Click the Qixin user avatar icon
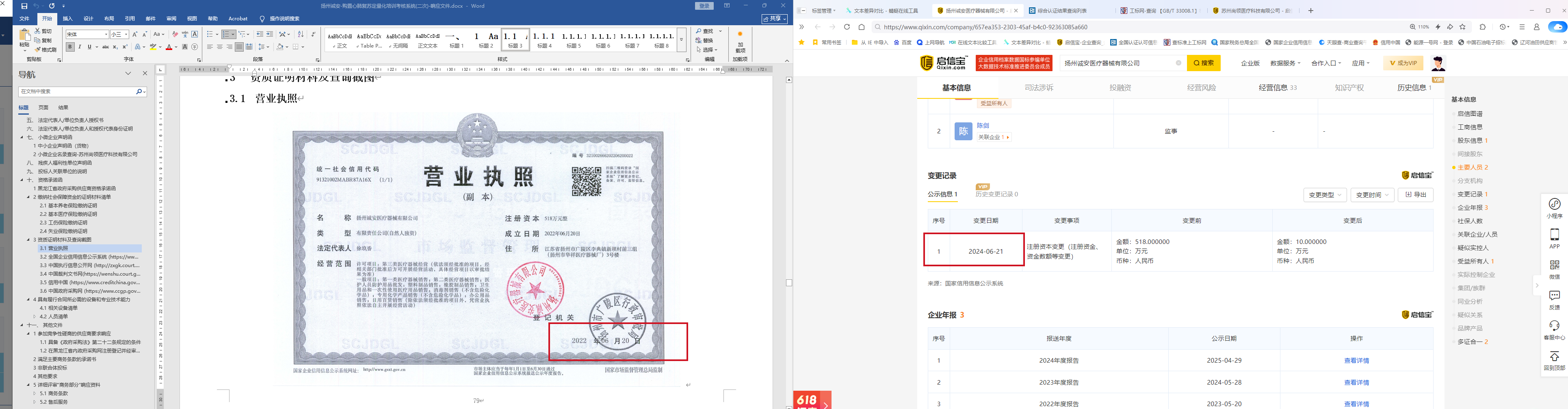1568x409 pixels. point(1438,63)
